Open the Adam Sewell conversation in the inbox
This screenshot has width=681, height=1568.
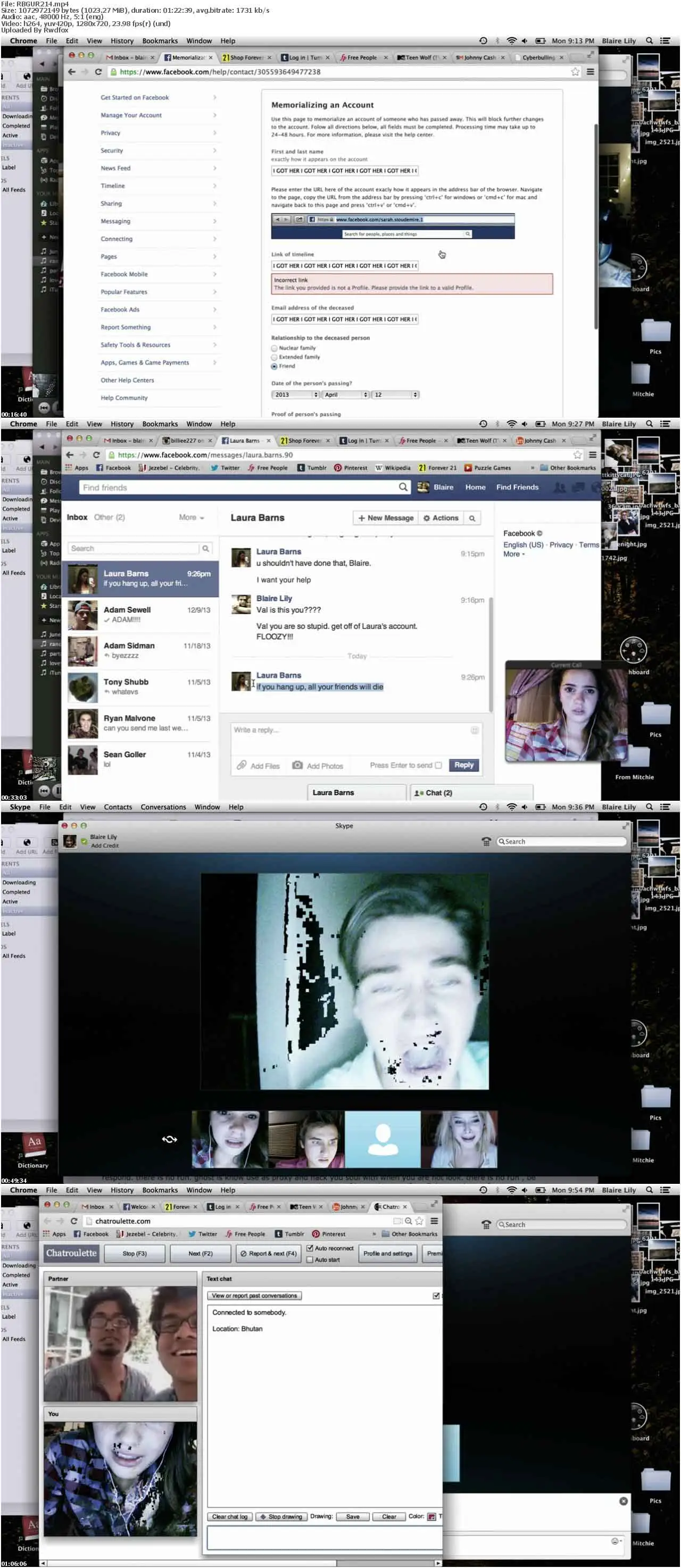[141, 615]
